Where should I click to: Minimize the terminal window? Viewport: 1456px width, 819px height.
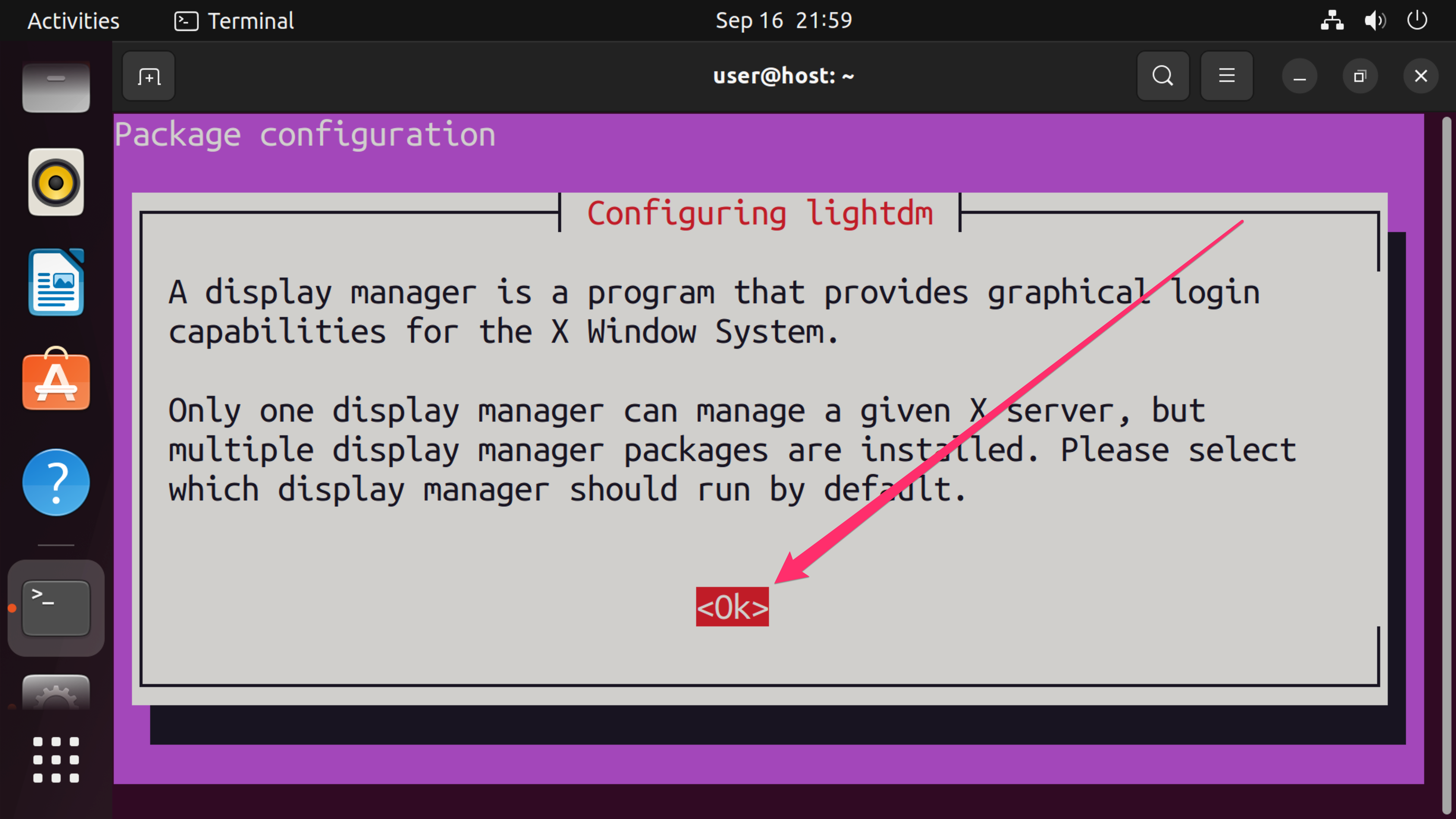click(x=1299, y=75)
